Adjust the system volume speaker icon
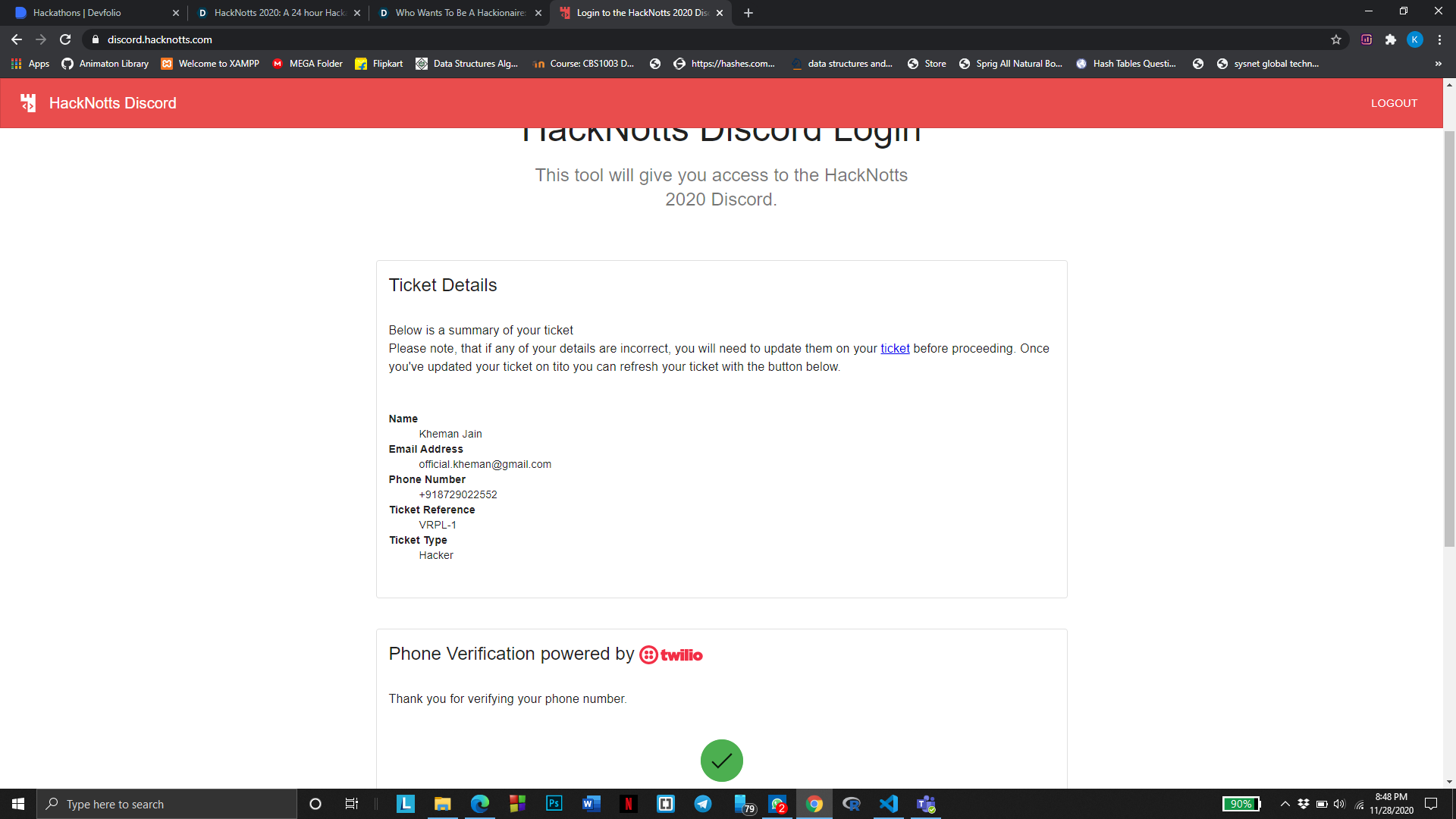This screenshot has height=819, width=1456. [1339, 804]
